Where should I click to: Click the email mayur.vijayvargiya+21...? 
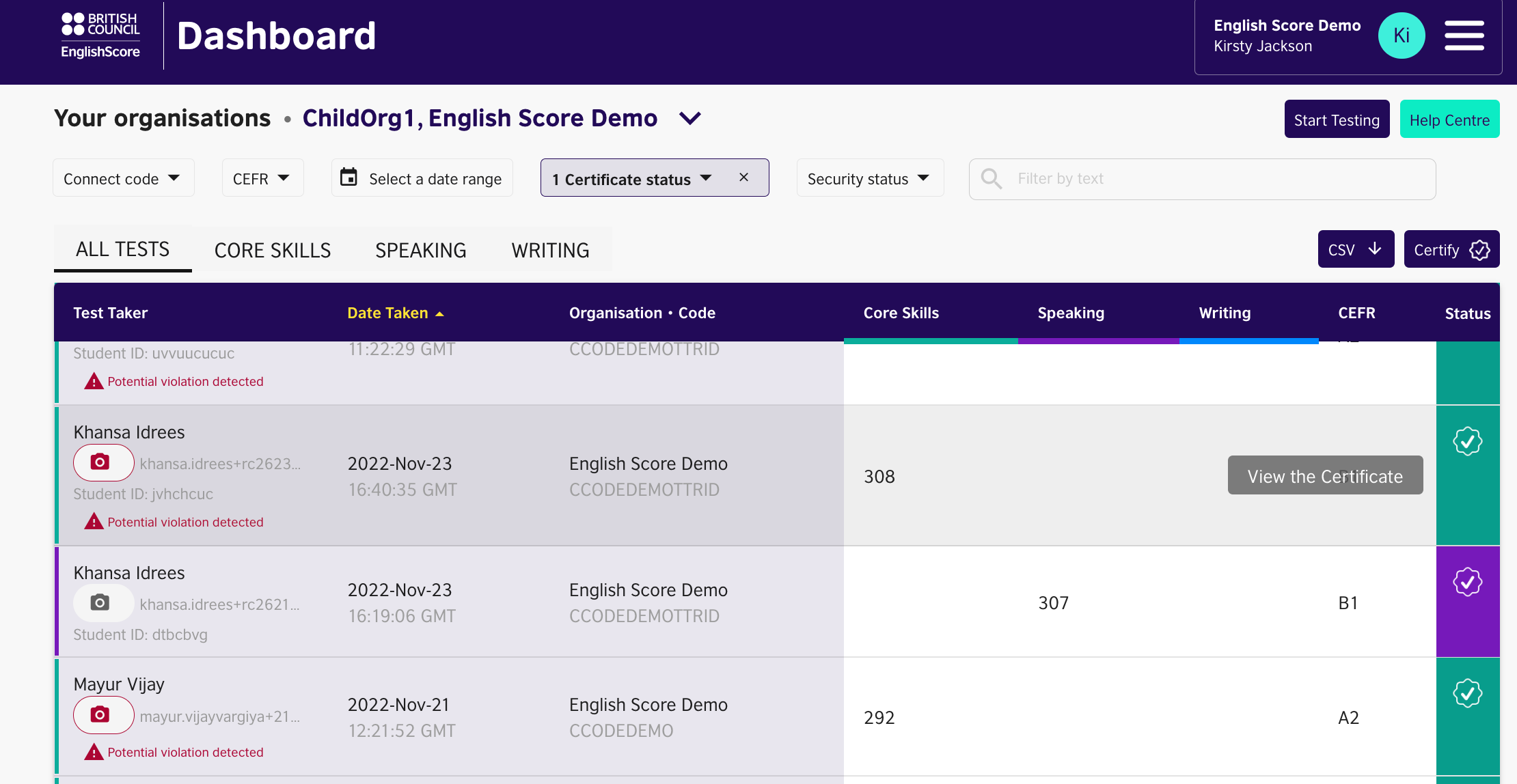220,716
